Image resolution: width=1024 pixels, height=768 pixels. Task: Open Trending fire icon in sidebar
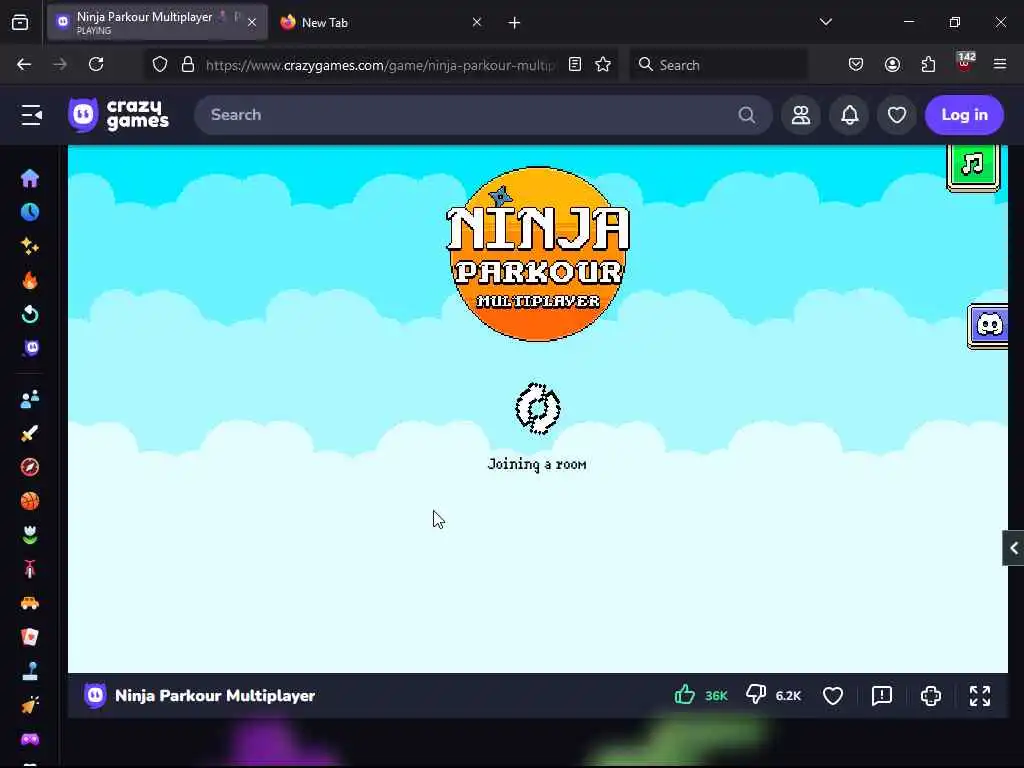pyautogui.click(x=30, y=280)
